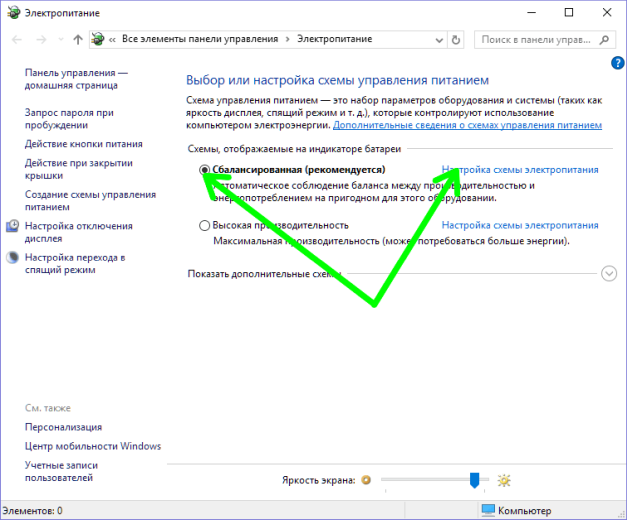Click the magnifier search icon

604,40
